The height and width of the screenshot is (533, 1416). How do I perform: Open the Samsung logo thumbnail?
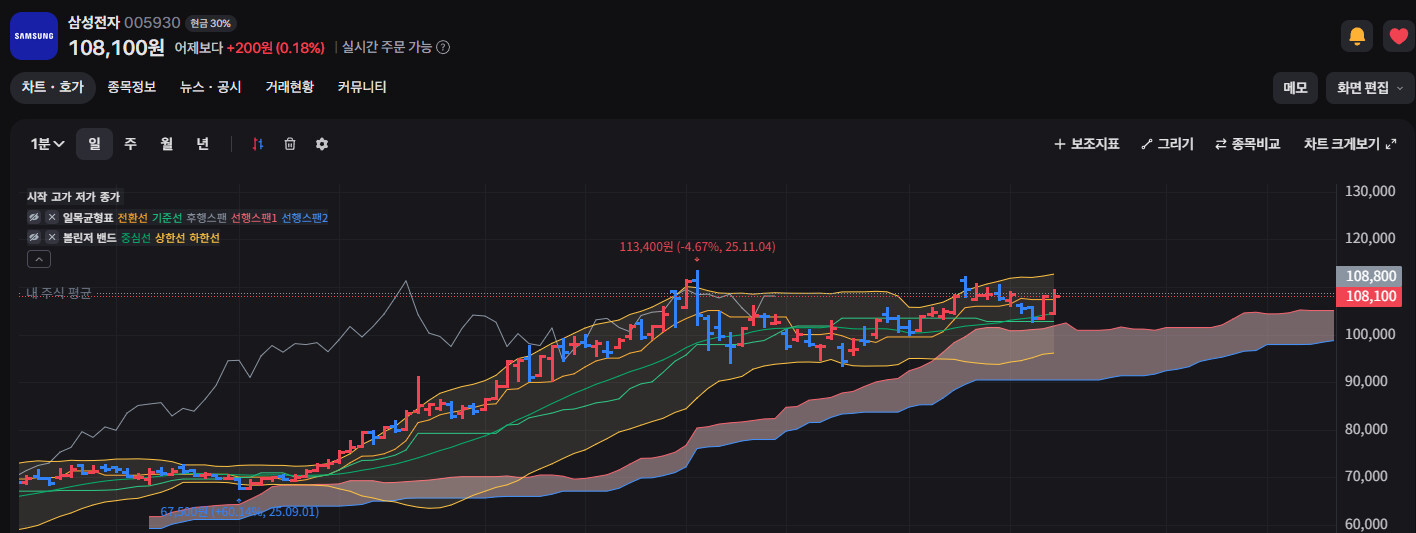[34, 36]
